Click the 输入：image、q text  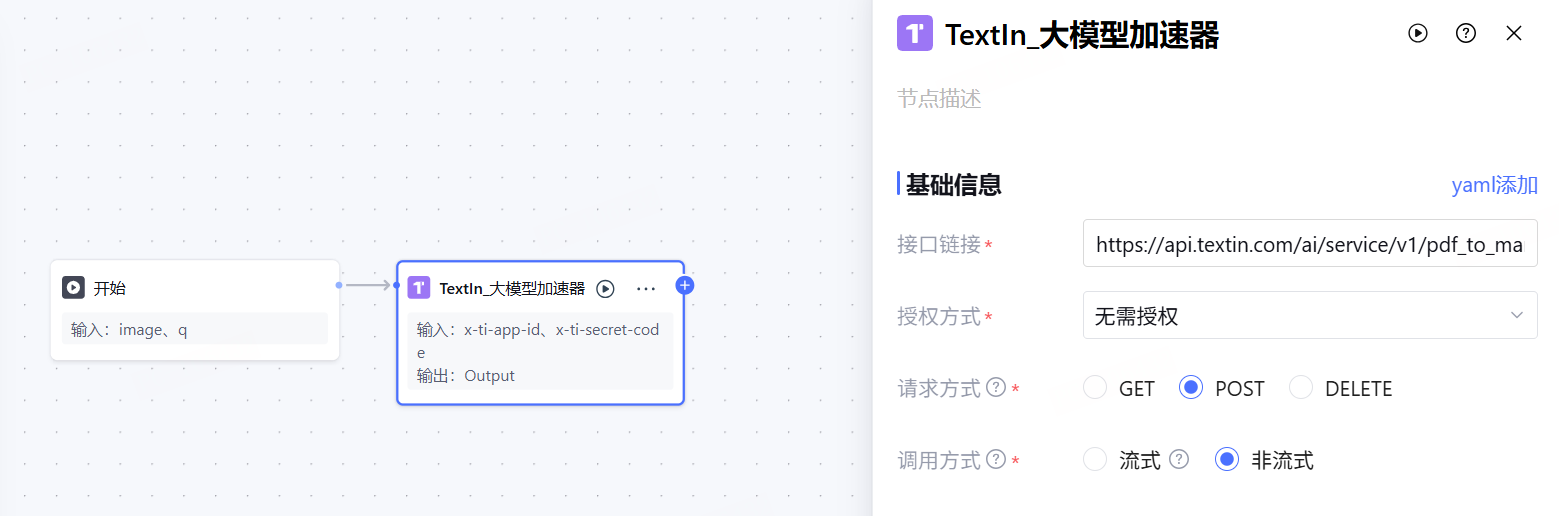click(129, 329)
